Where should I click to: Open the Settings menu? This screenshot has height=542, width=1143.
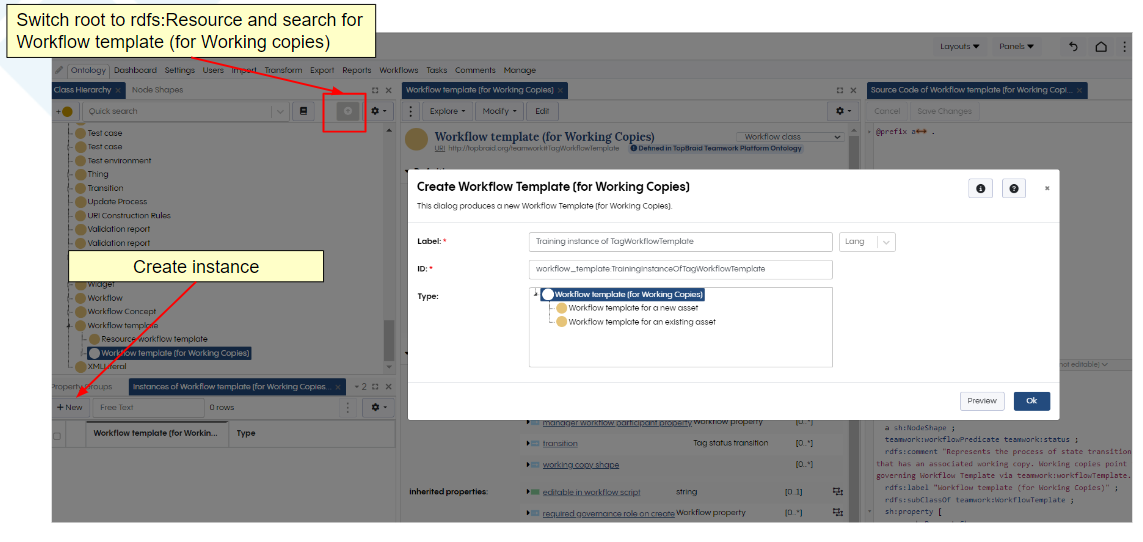click(x=179, y=70)
